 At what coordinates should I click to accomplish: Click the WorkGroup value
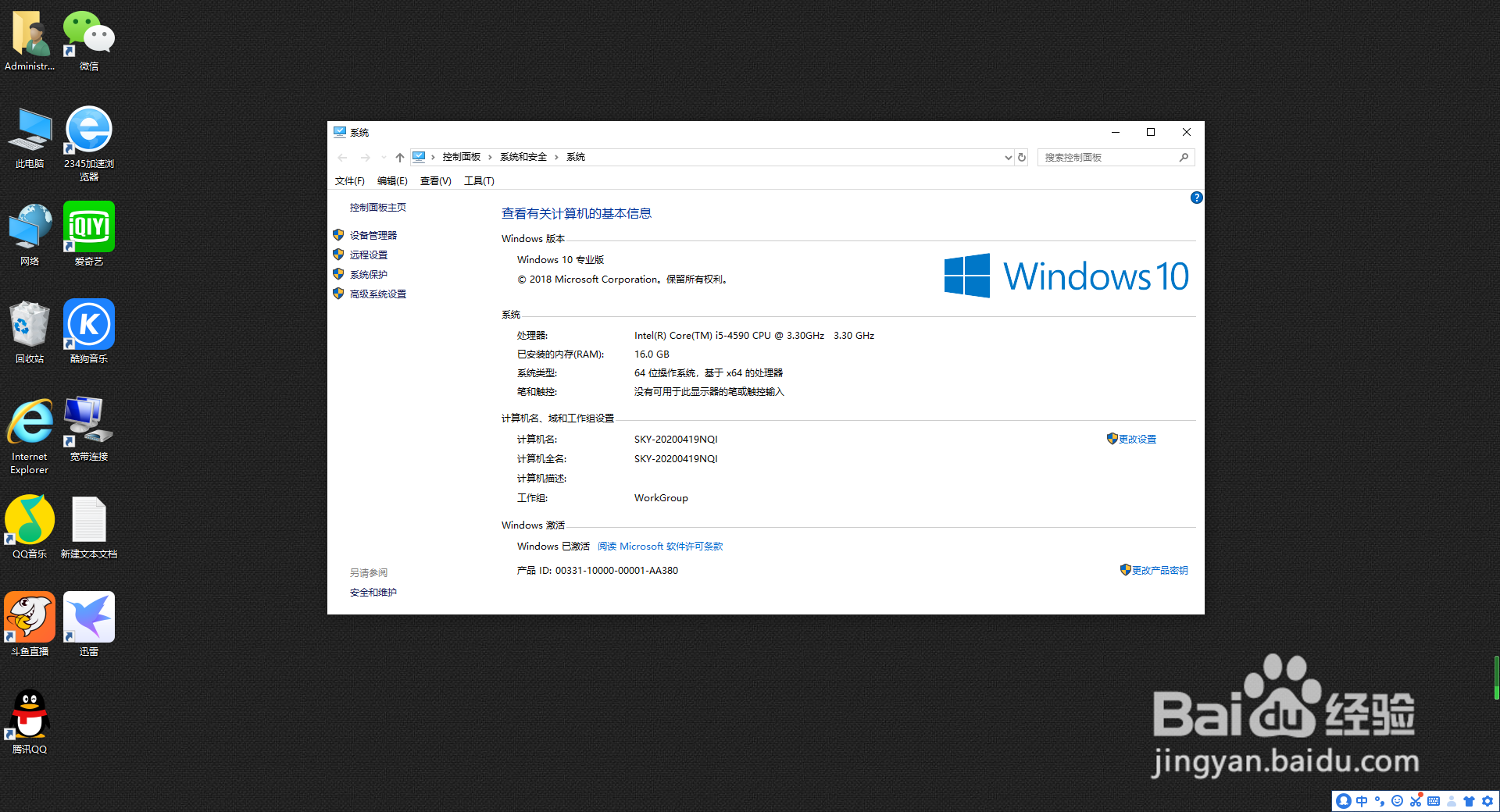[661, 498]
